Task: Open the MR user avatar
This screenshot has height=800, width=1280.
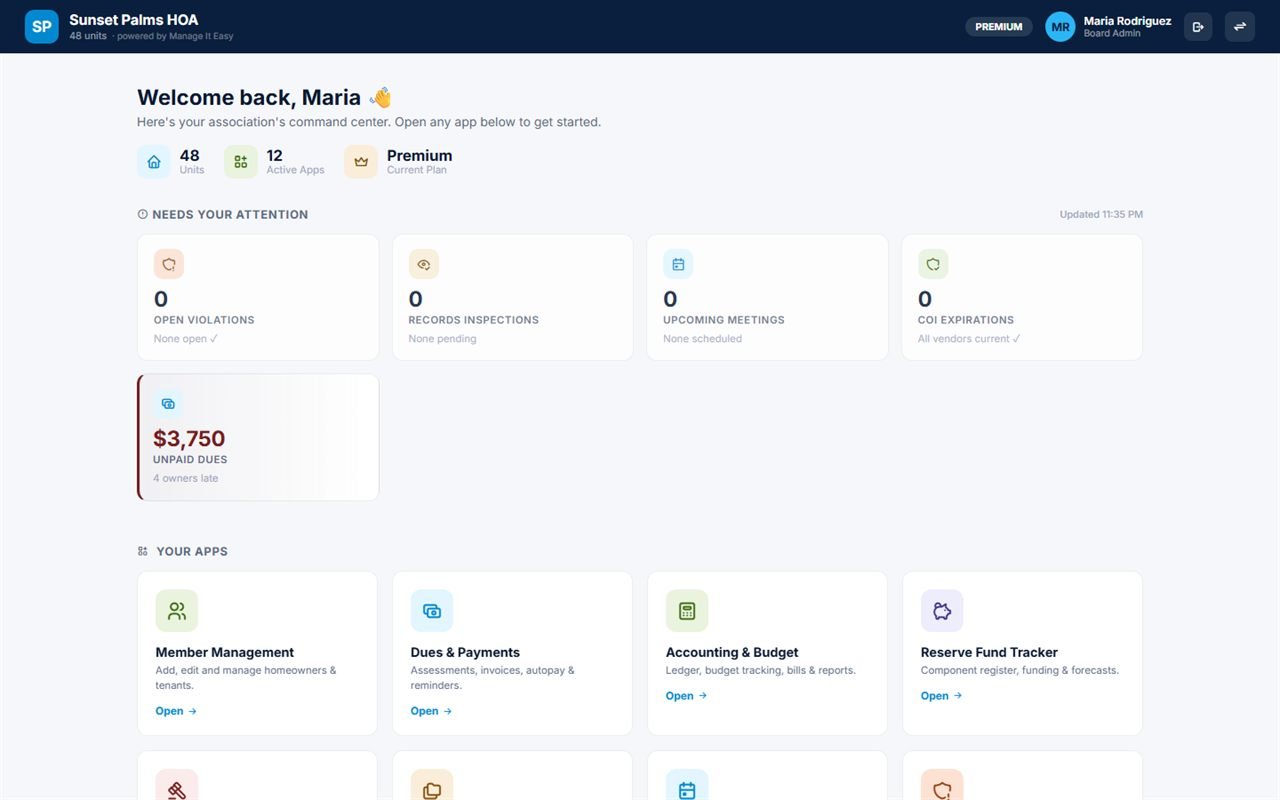Action: click(1060, 27)
